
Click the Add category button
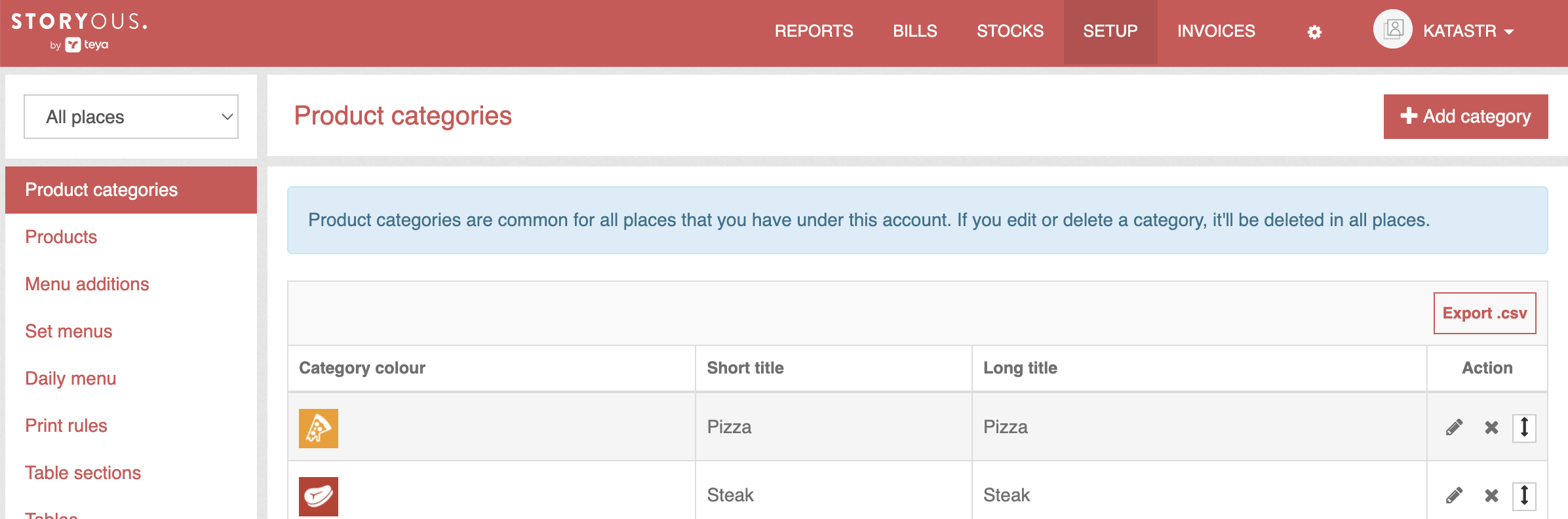click(1466, 117)
